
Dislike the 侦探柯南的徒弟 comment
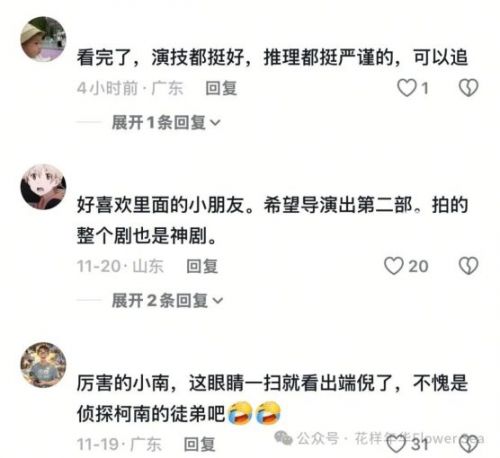[x=469, y=444]
